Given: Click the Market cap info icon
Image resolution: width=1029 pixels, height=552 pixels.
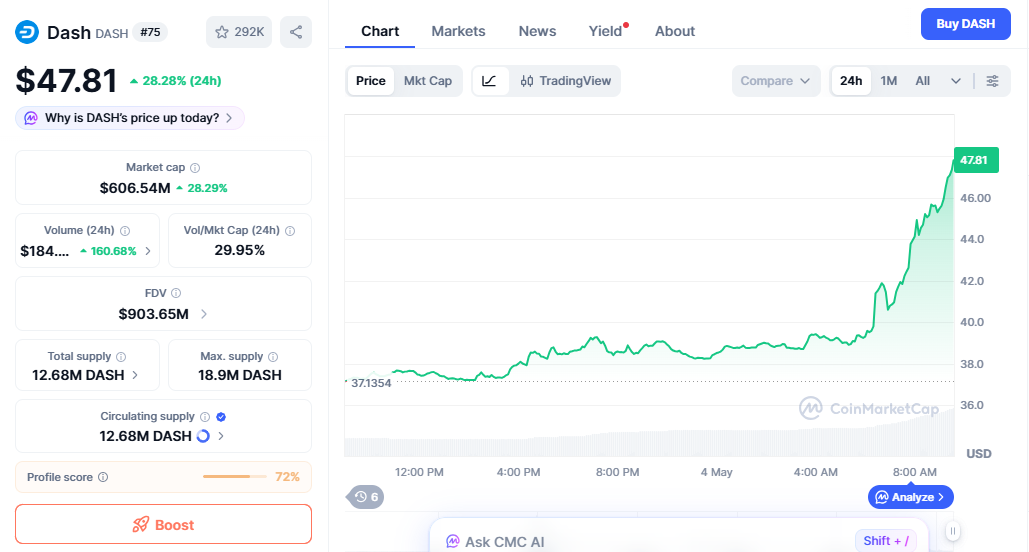Looking at the screenshot, I should 195,168.
